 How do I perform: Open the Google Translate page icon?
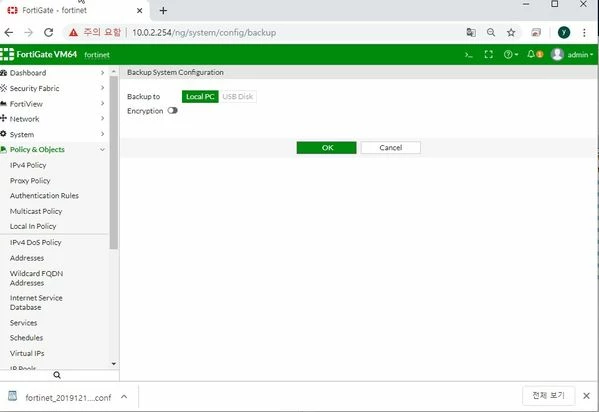pos(471,32)
